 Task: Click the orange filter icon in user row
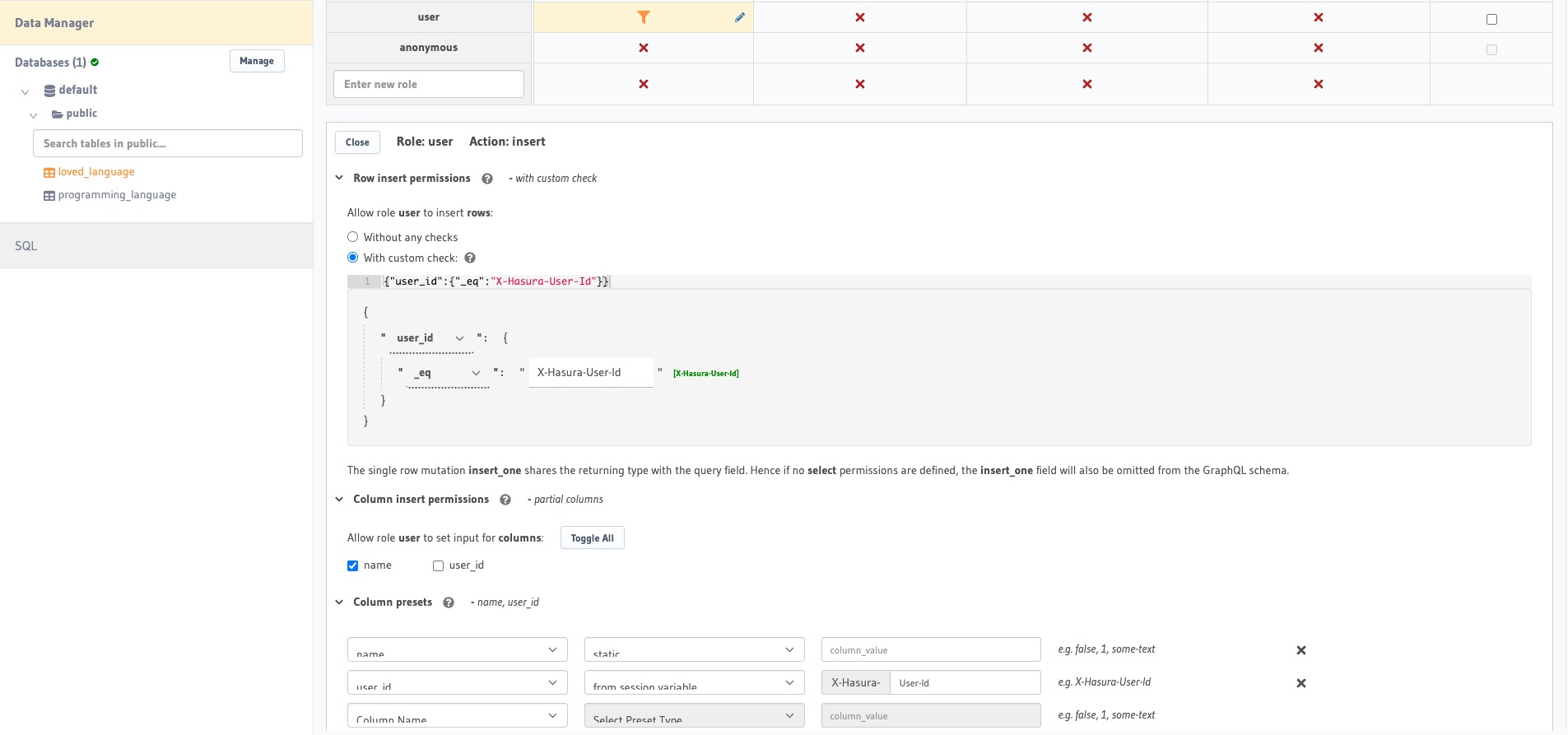[x=644, y=17]
